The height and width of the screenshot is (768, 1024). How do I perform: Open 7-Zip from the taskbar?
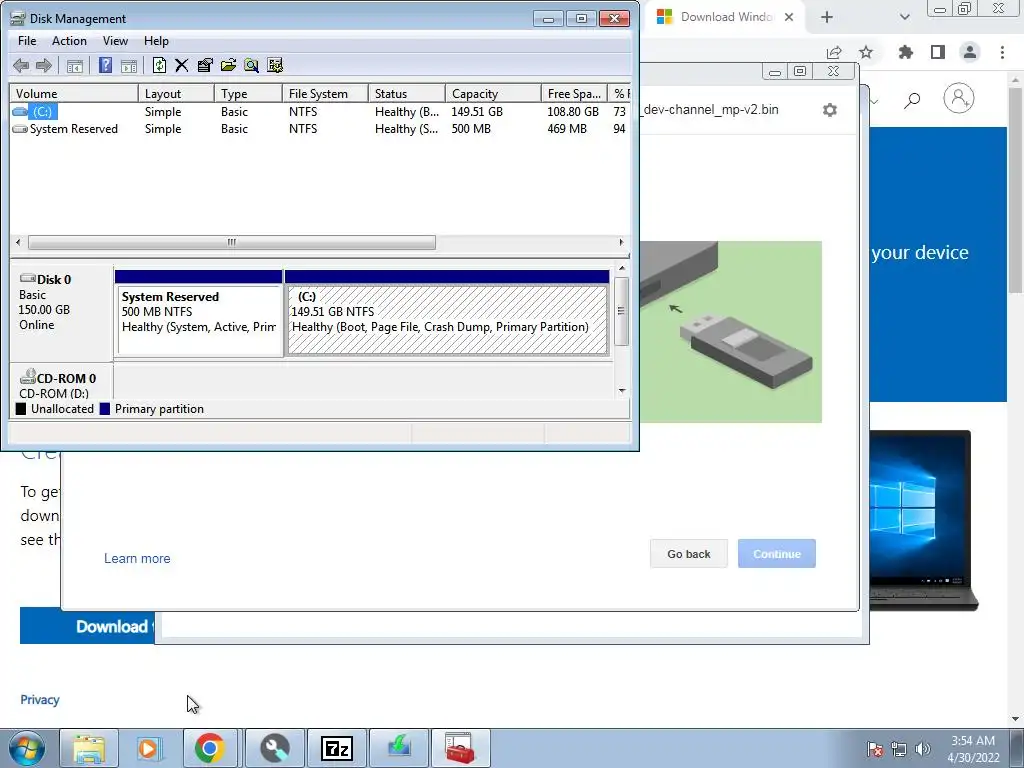tap(337, 748)
